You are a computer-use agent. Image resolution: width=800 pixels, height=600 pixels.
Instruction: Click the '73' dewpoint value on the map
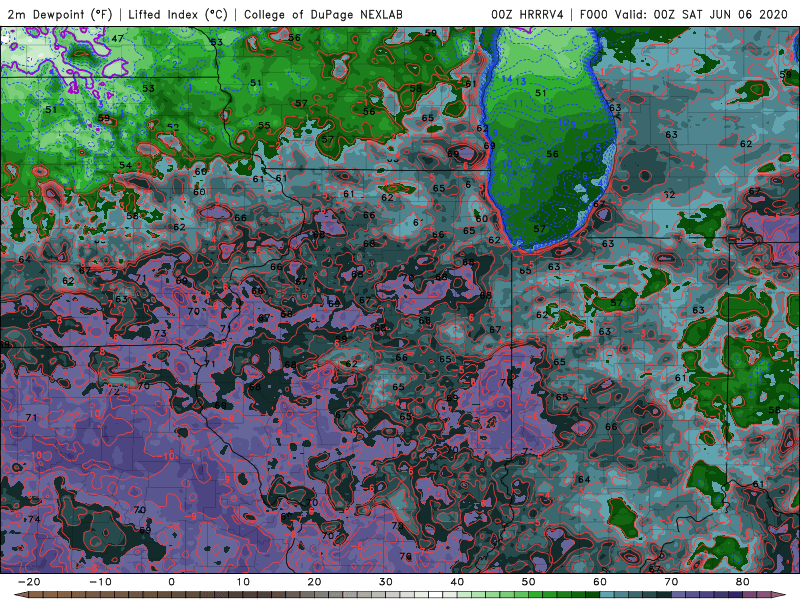[x=160, y=333]
